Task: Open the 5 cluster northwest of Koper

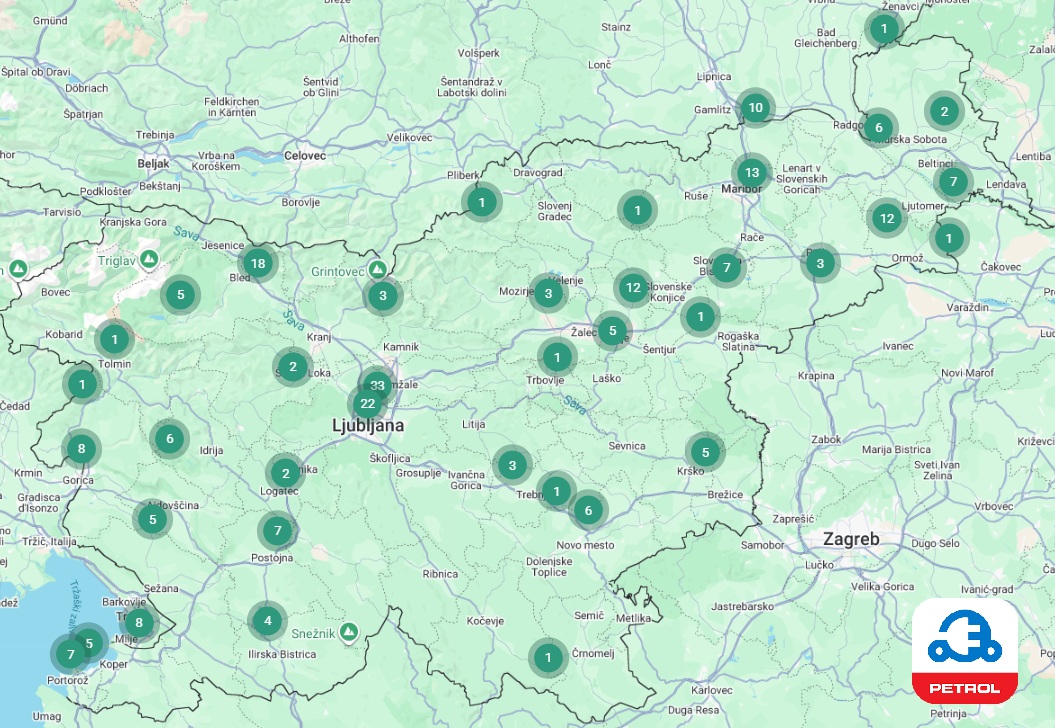Action: (92, 642)
